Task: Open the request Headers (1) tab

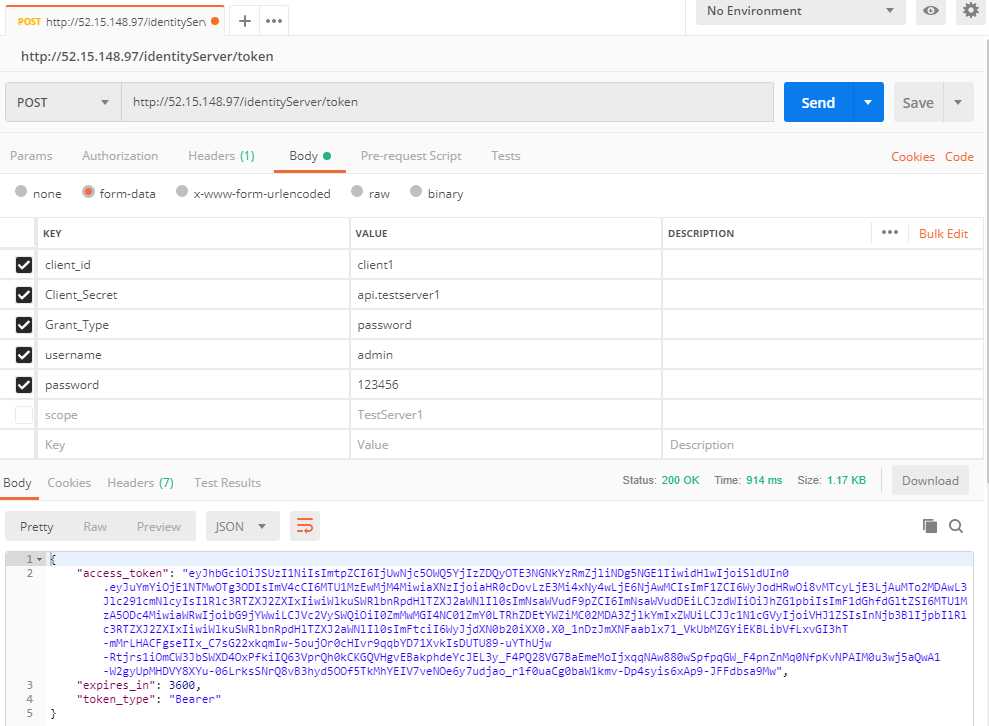Action: click(x=221, y=156)
